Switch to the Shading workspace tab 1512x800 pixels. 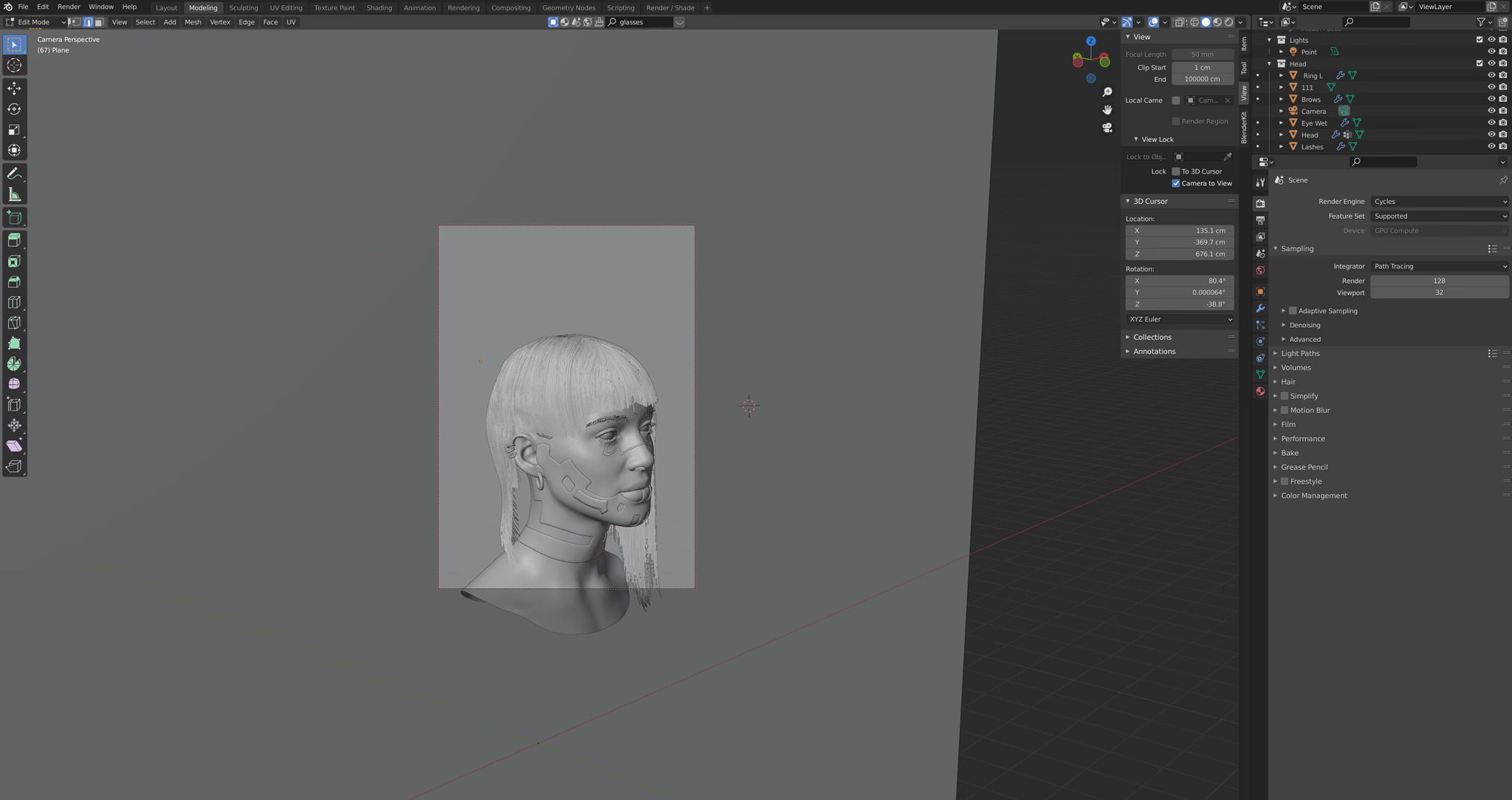coord(379,7)
